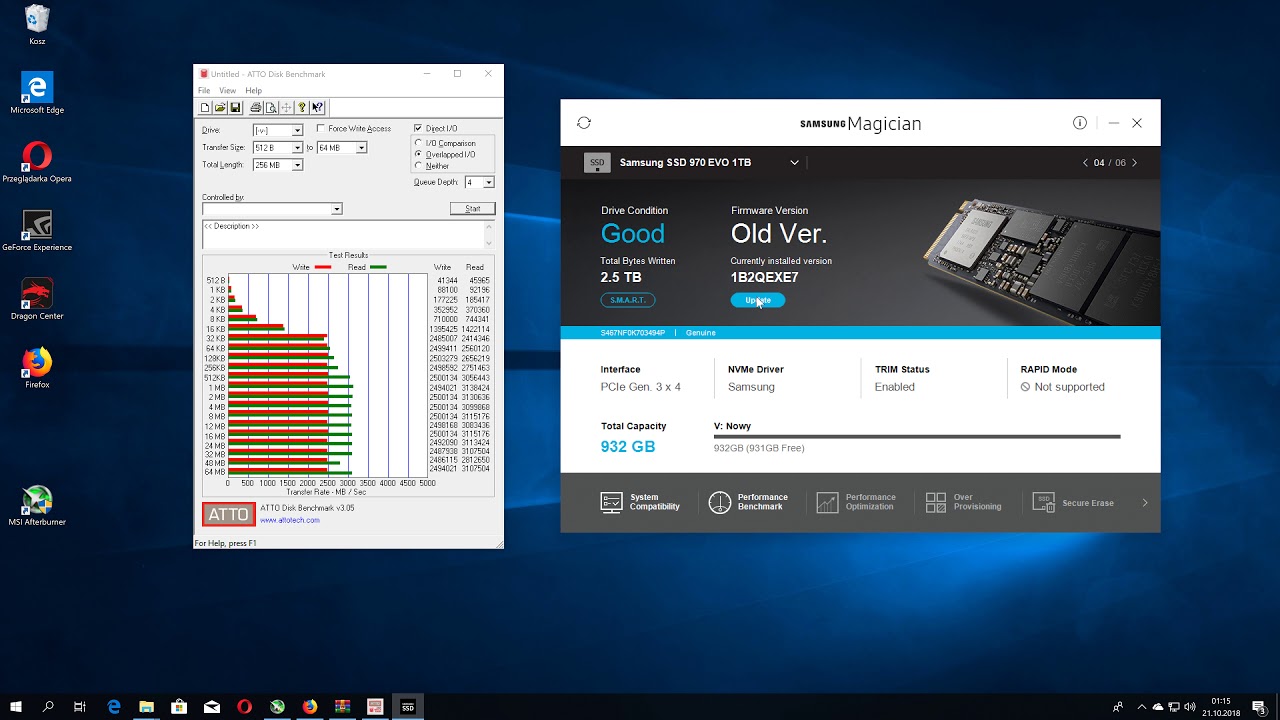
Task: Open the 64 MB transfer size dropdown
Action: pos(361,148)
